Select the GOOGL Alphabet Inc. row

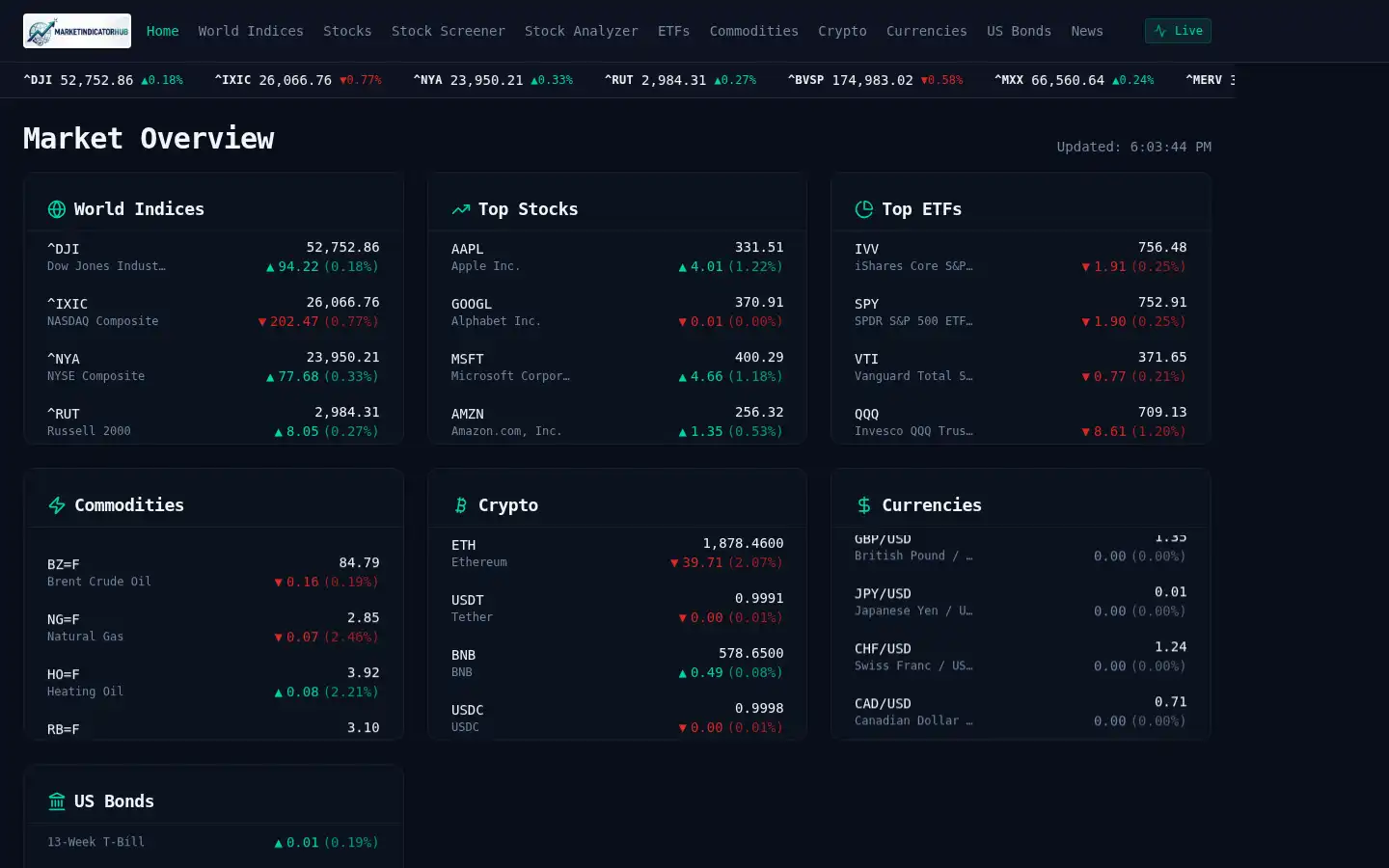pos(617,312)
